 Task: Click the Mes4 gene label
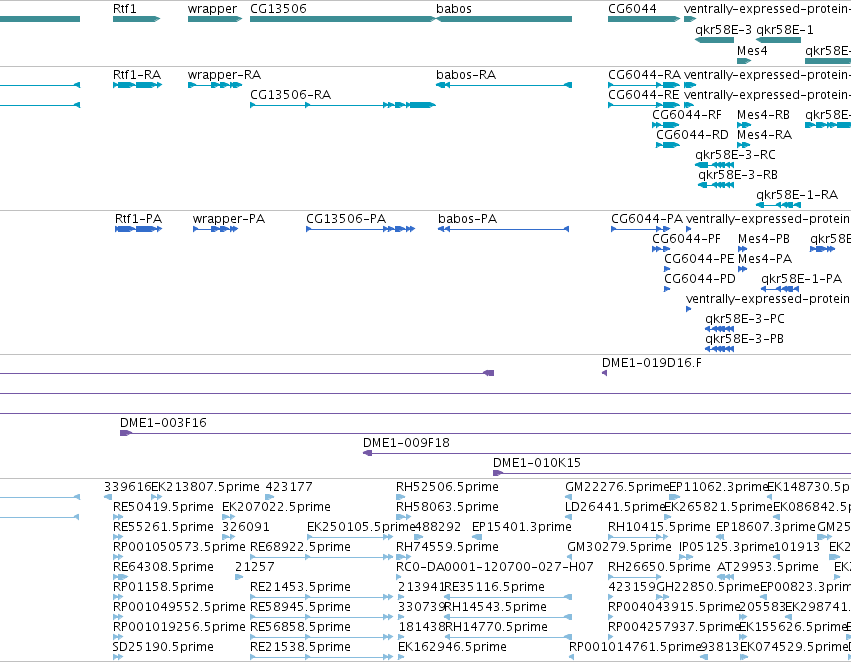752,51
